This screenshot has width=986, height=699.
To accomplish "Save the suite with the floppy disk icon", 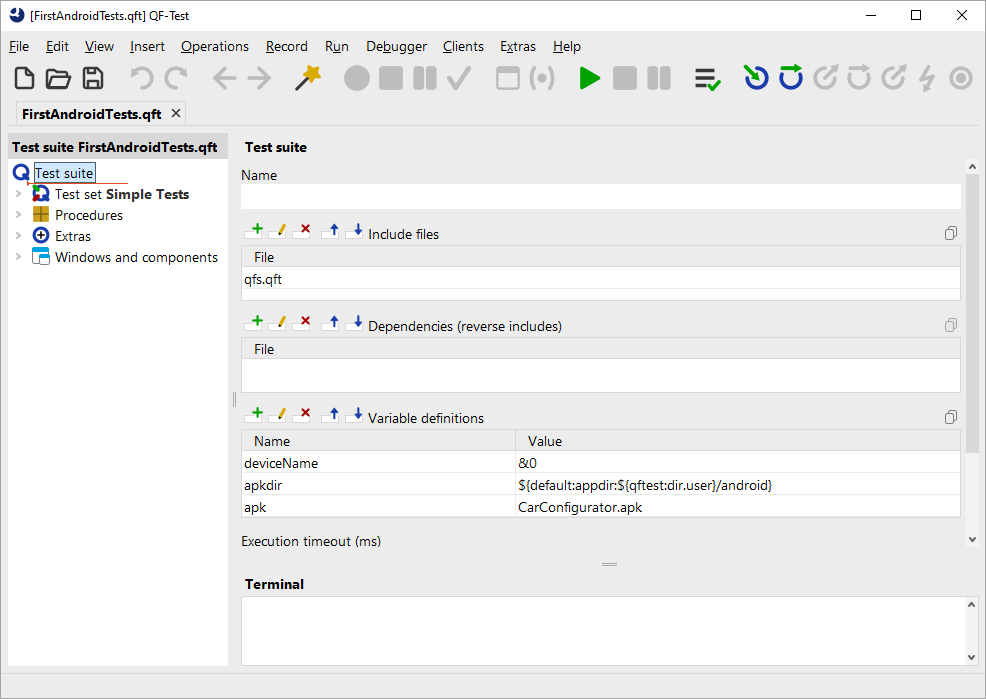I will [93, 79].
